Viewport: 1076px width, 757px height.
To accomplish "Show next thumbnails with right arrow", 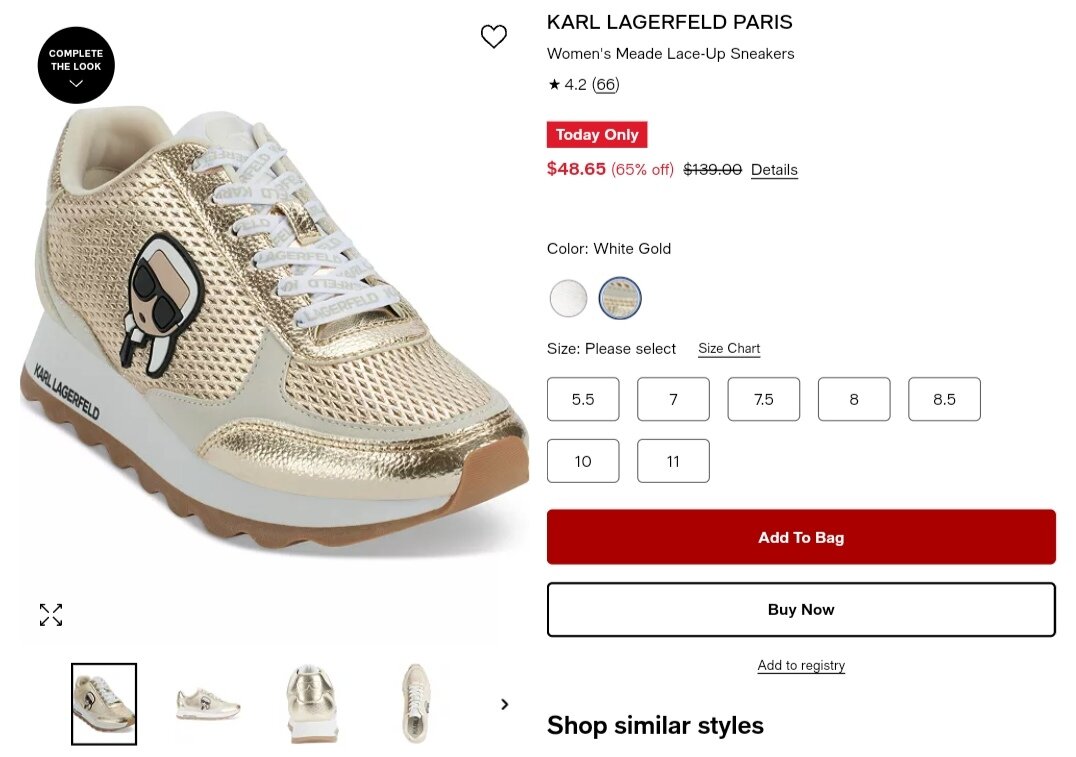I will coord(505,704).
